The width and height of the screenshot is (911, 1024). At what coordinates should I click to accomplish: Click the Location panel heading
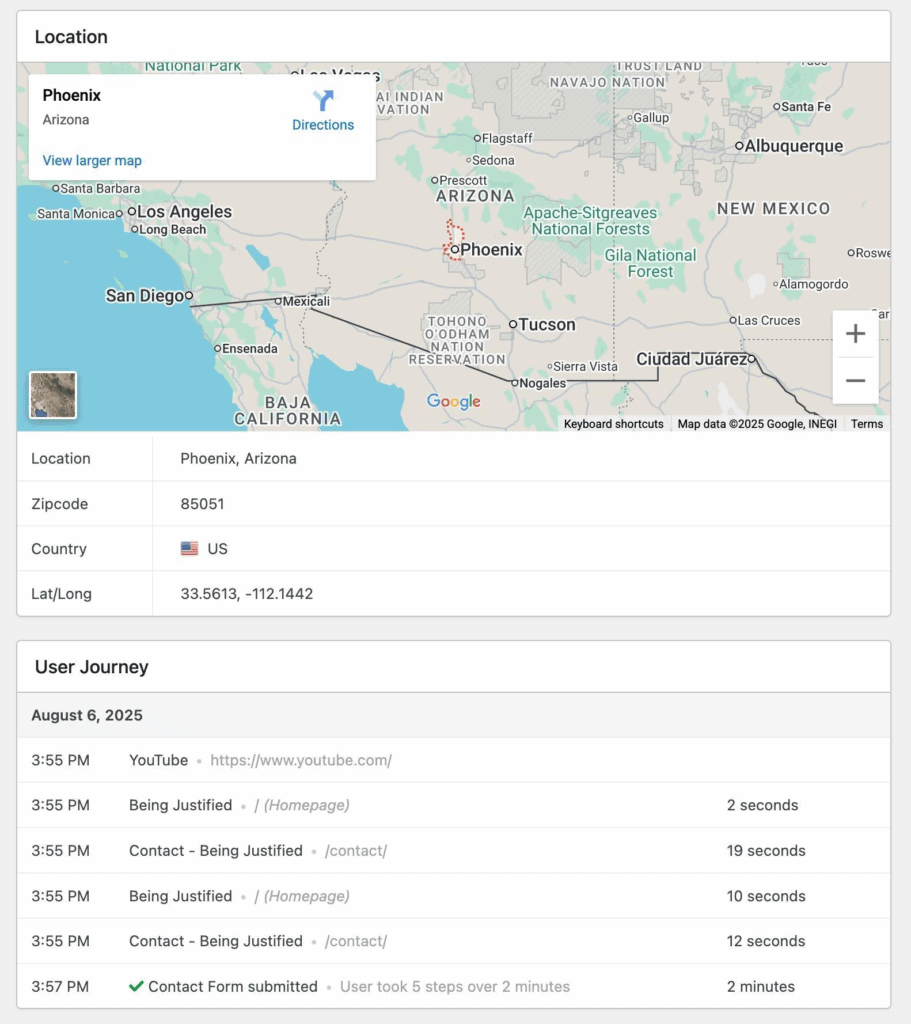(71, 37)
